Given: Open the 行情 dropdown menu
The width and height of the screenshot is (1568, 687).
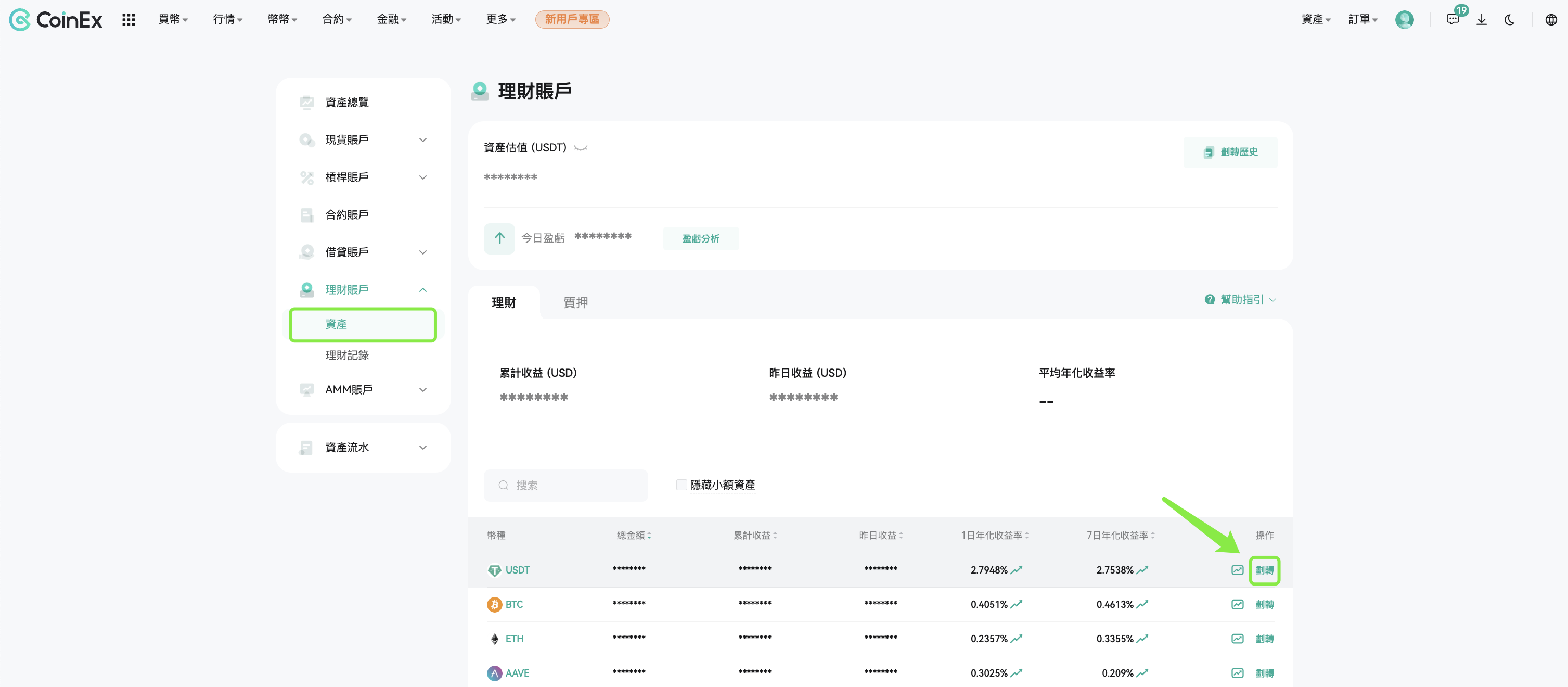Looking at the screenshot, I should (228, 19).
